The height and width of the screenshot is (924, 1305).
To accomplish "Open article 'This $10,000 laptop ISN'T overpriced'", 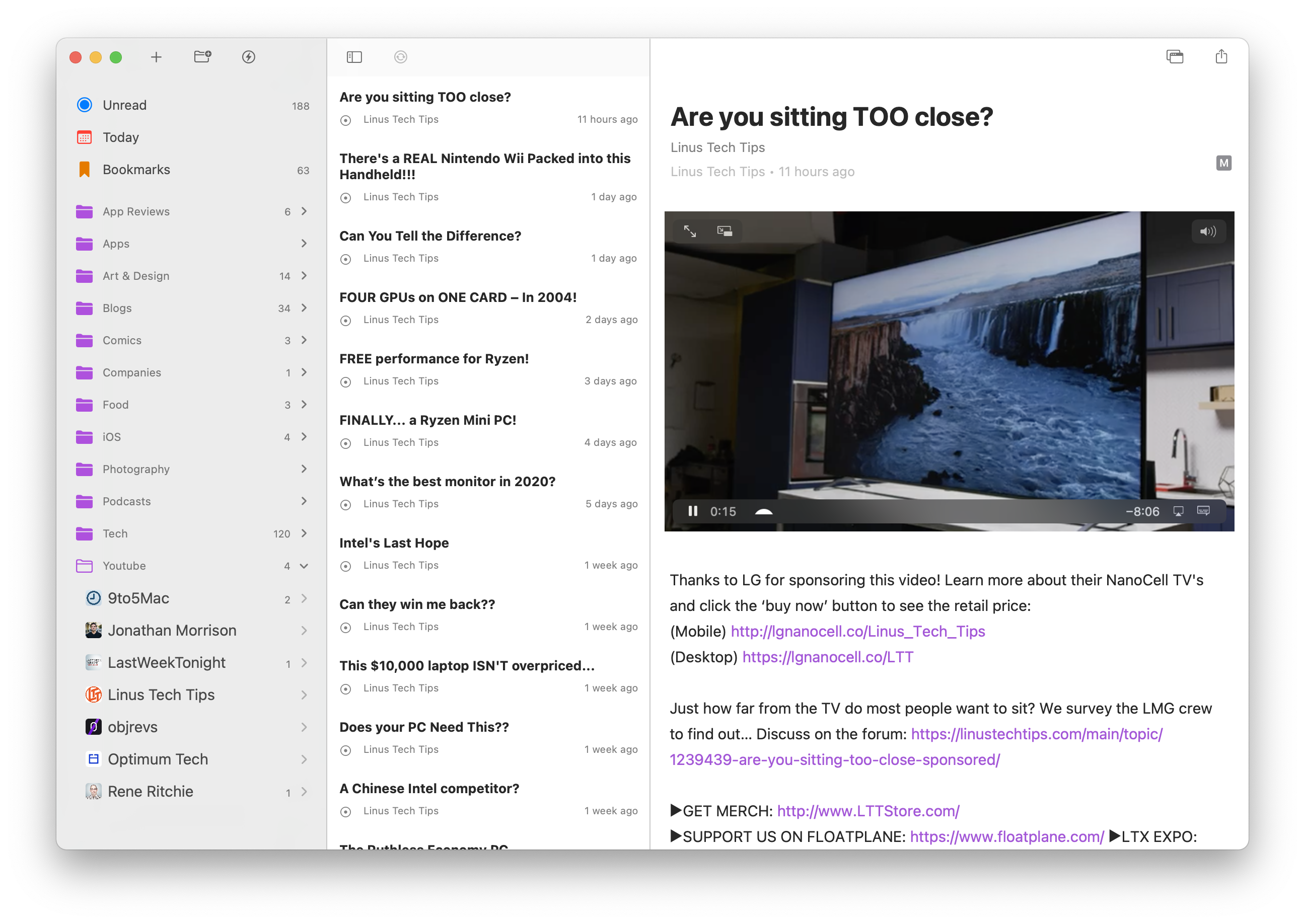I will click(x=488, y=676).
